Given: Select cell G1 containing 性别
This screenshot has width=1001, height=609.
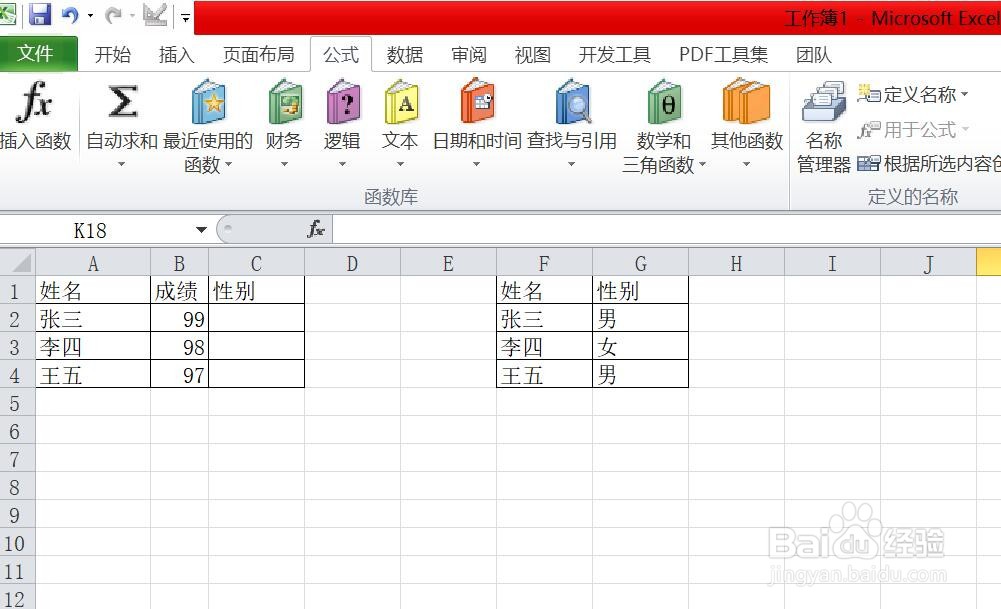Looking at the screenshot, I should 640,290.
